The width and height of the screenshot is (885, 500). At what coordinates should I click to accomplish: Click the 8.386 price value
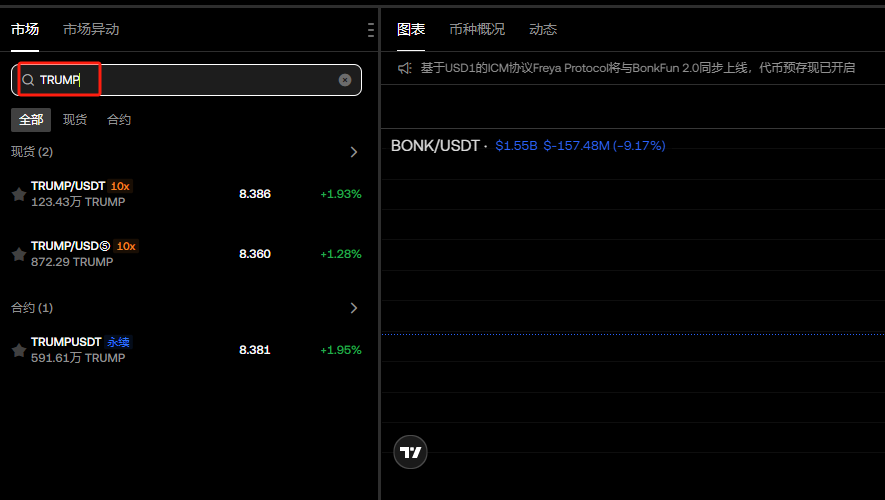click(255, 194)
